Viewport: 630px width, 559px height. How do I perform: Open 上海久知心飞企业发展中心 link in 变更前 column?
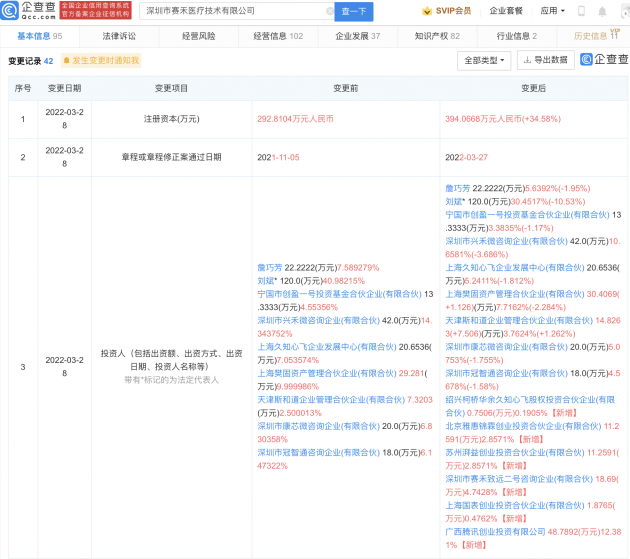[327, 347]
